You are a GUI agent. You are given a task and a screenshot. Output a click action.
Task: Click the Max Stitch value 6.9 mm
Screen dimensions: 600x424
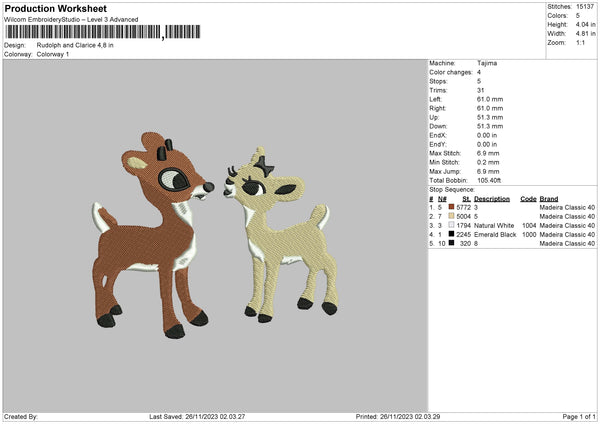(488, 153)
